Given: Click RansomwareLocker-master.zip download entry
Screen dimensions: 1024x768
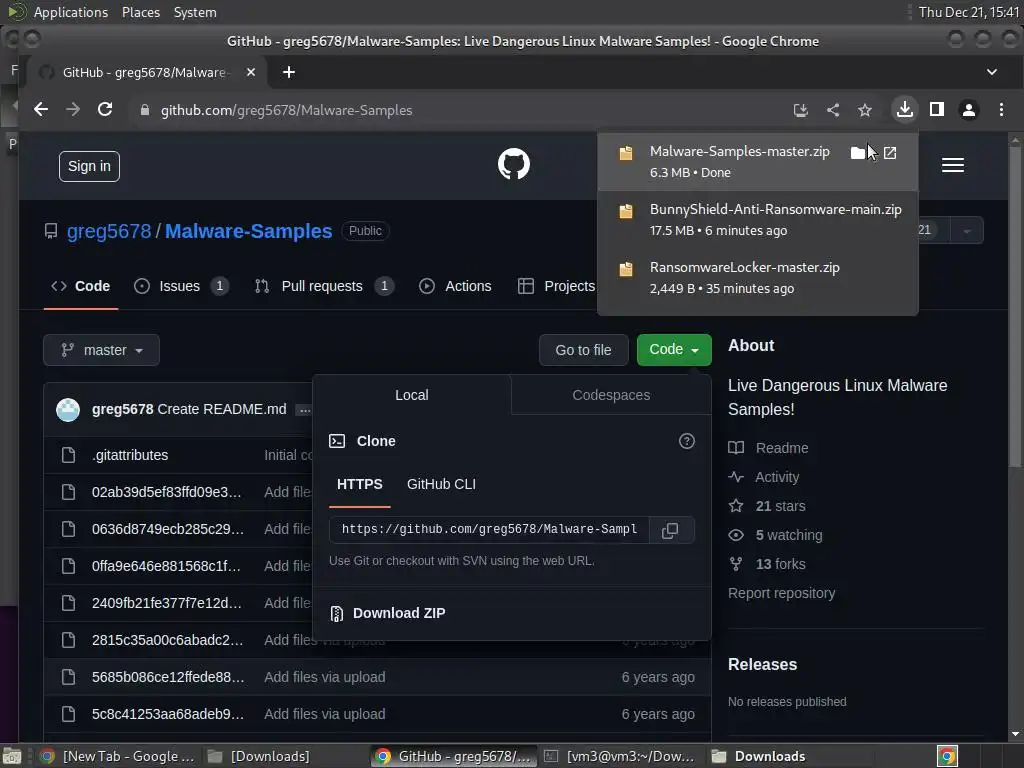Looking at the screenshot, I should tap(758, 278).
